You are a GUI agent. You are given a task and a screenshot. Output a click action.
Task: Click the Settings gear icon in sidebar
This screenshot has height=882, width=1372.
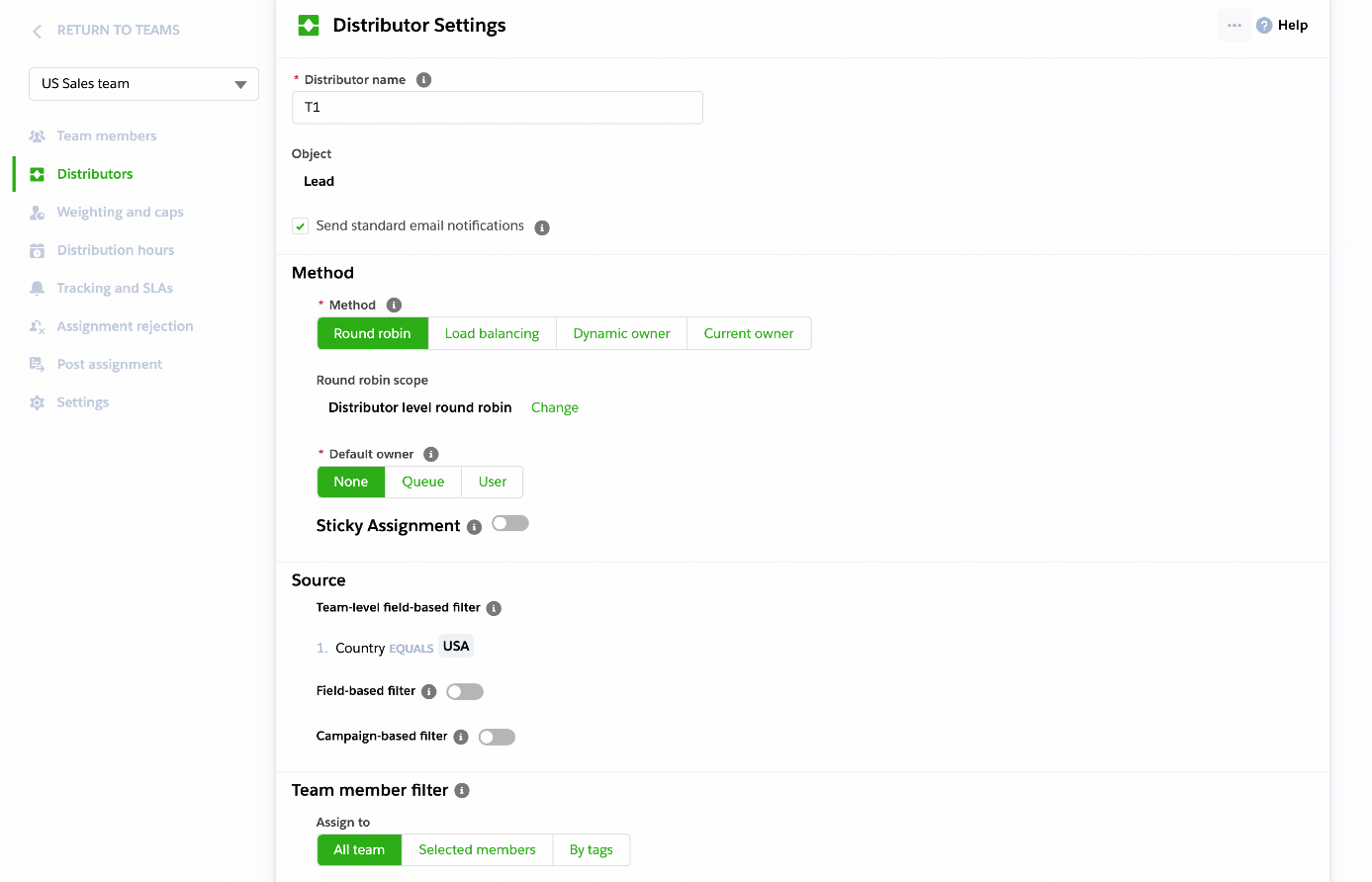[38, 402]
